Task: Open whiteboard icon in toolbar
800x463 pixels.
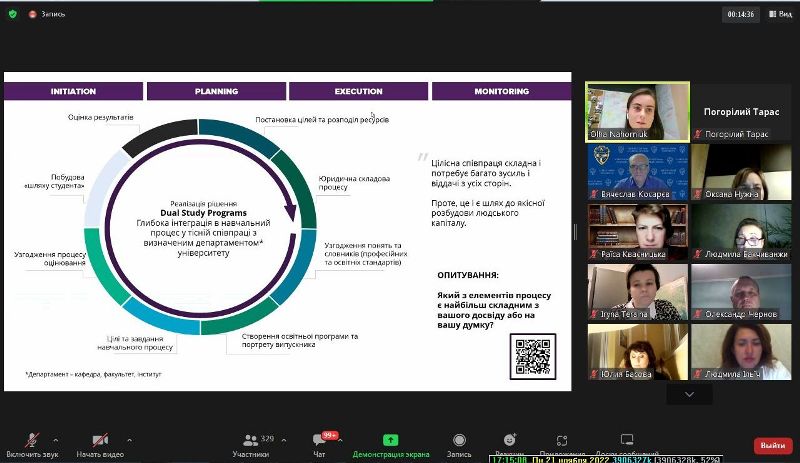Action: tap(627, 440)
